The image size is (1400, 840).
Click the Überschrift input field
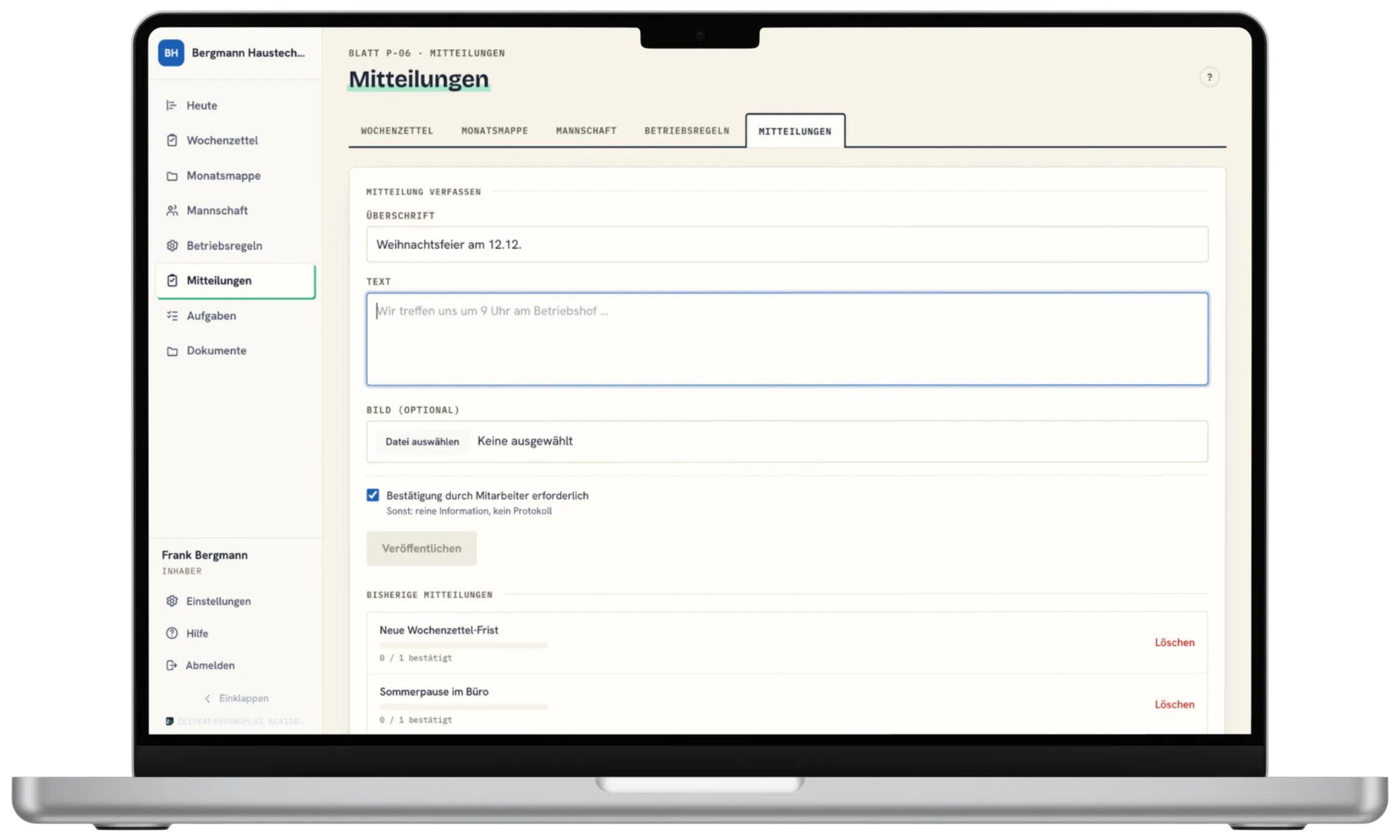pos(787,245)
